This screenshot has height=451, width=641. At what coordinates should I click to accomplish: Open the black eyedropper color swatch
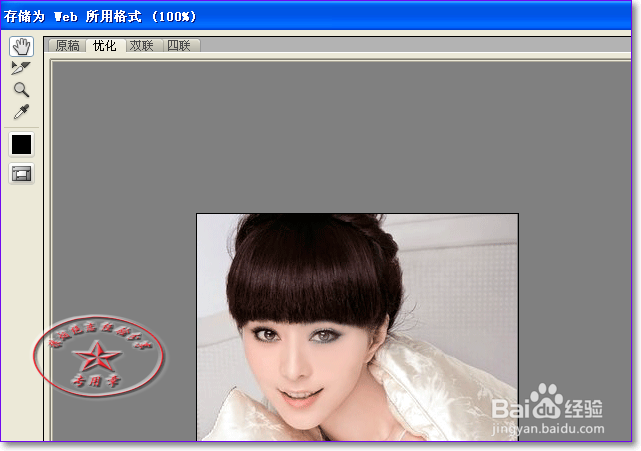click(21, 144)
